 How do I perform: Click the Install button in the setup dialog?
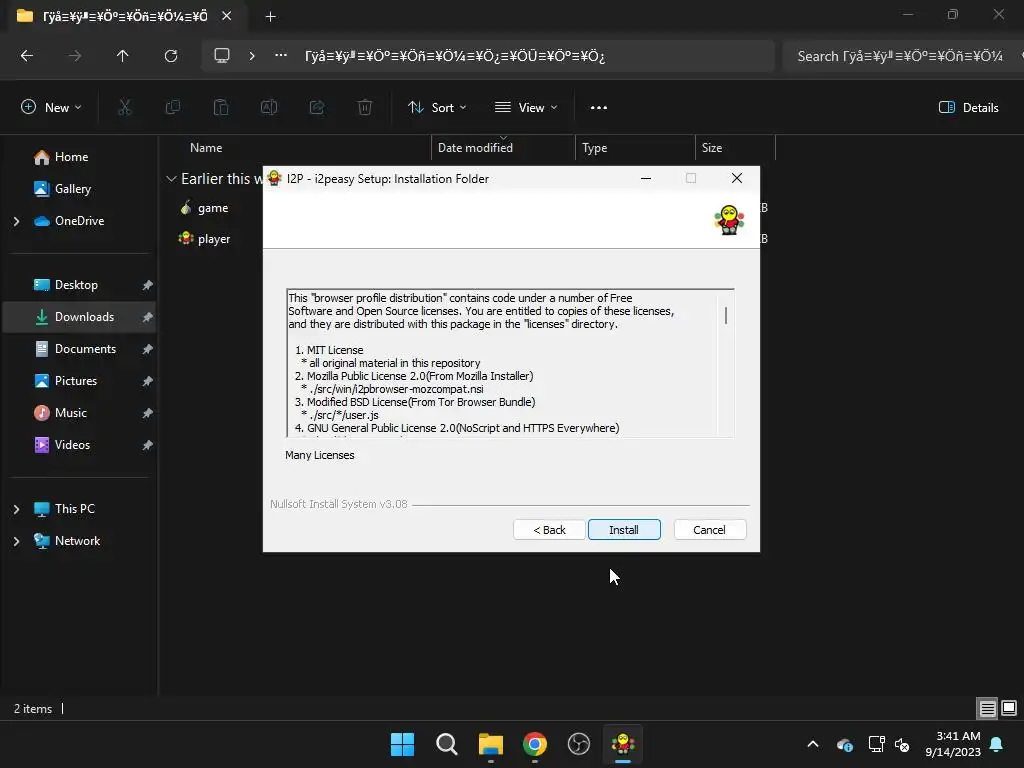pos(624,530)
